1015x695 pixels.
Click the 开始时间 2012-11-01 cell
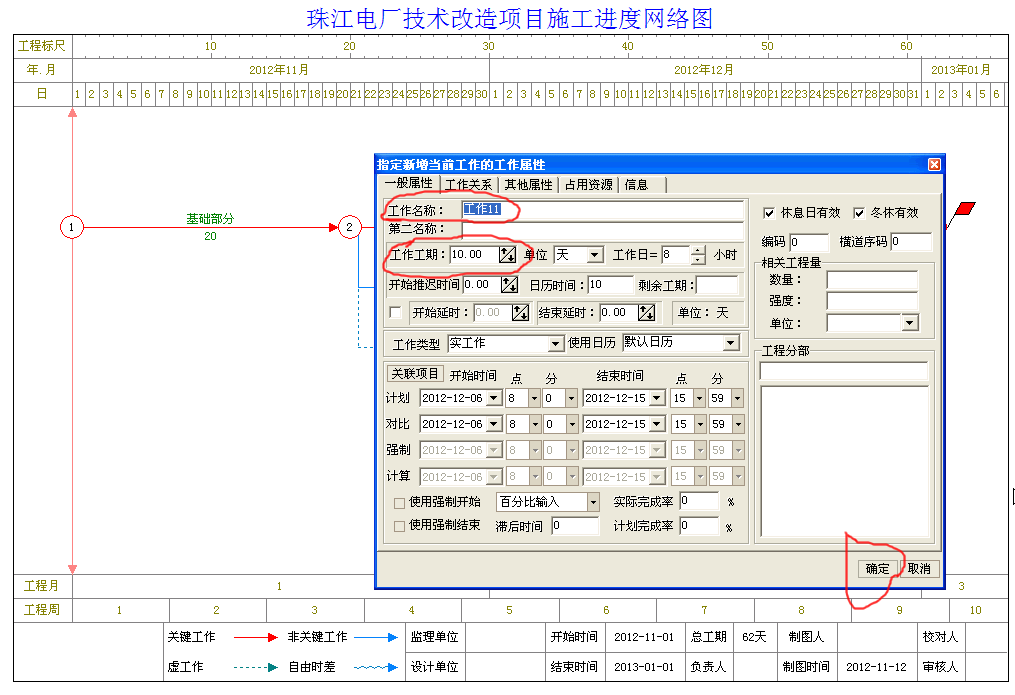point(644,637)
